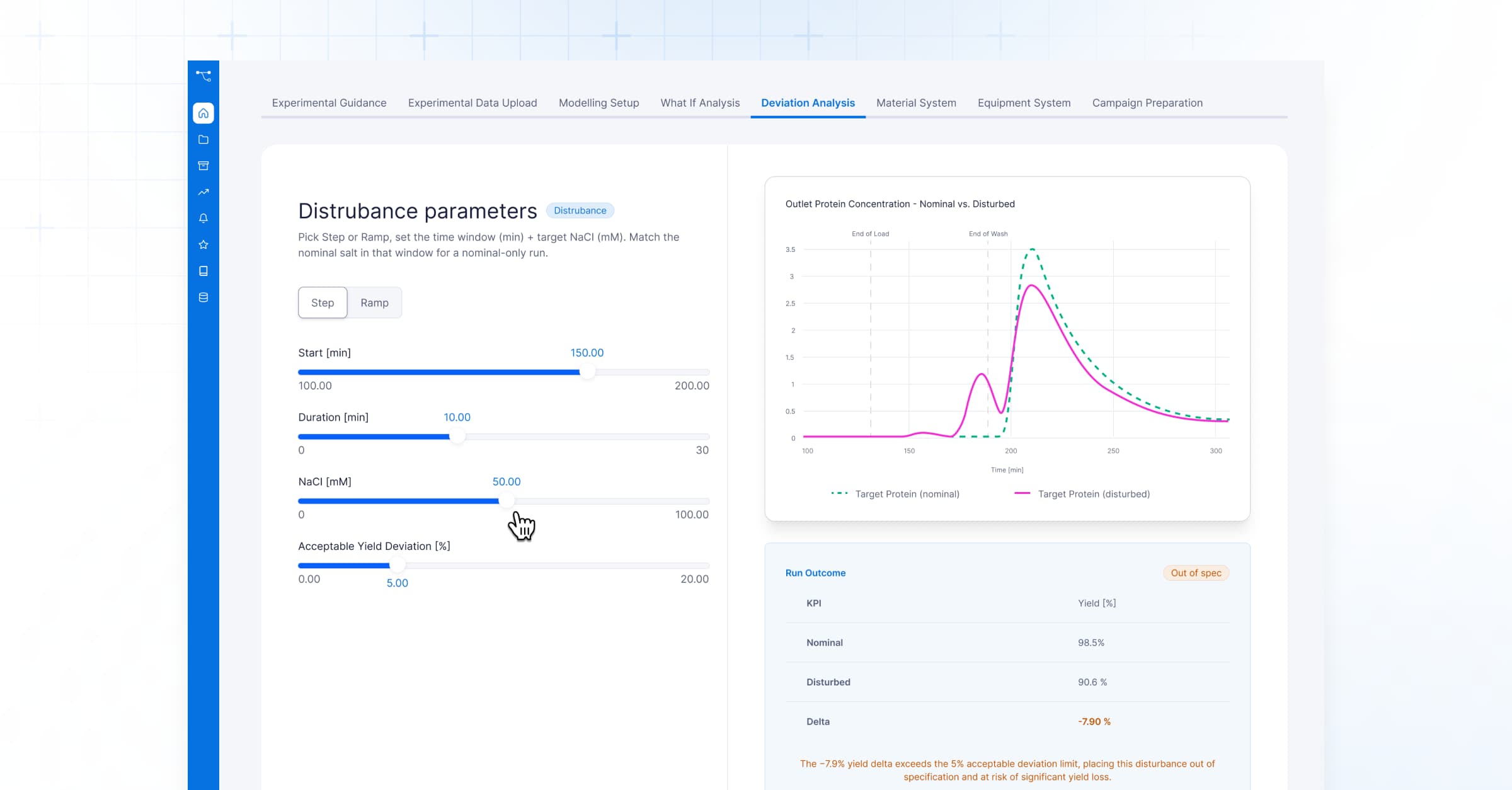The width and height of the screenshot is (1512, 790).
Task: Toggle Target Protein (disturbed) legend entry
Action: click(x=1082, y=494)
